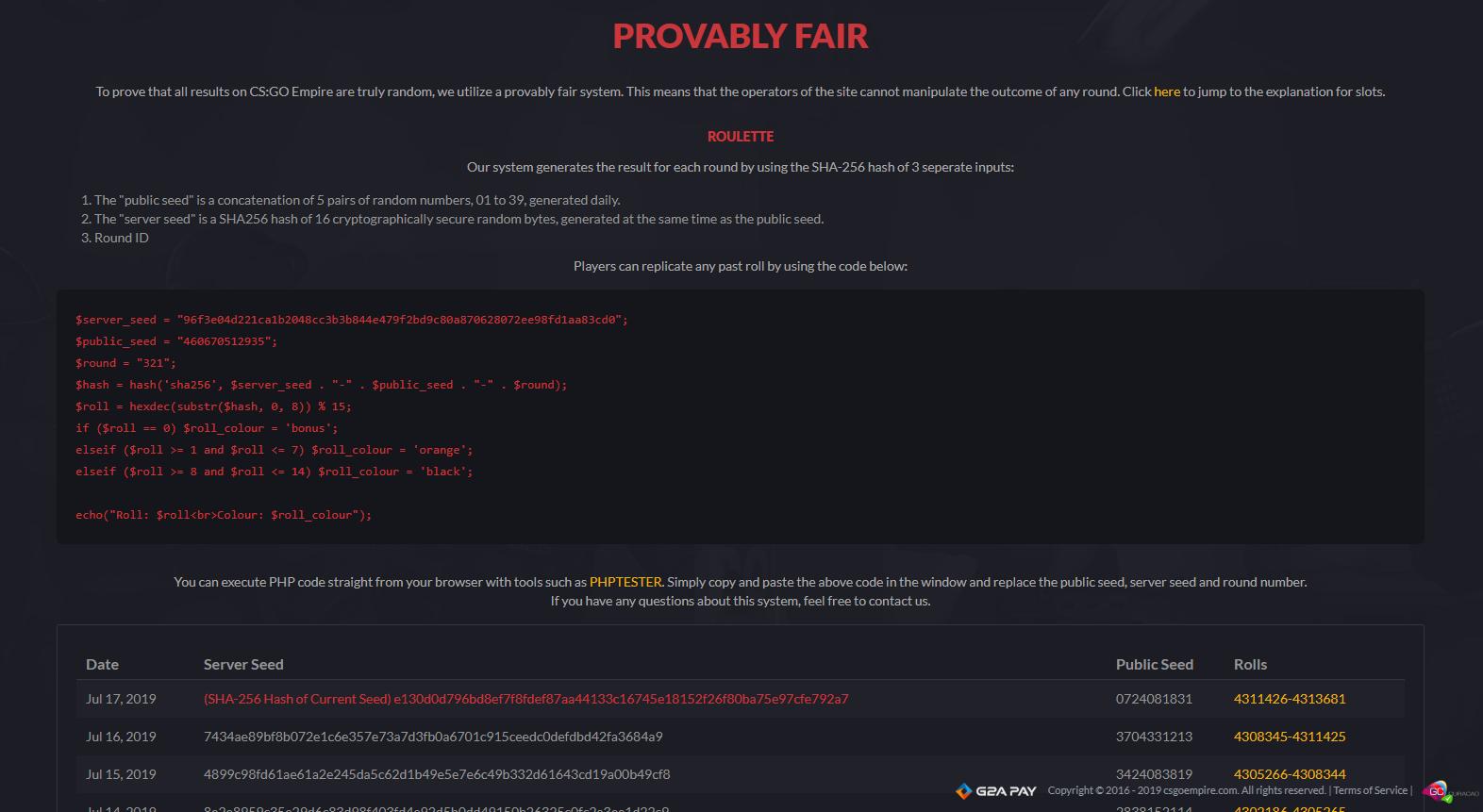This screenshot has height=812, width=1483.
Task: Click the ROULETTE section heading
Action: click(x=741, y=137)
